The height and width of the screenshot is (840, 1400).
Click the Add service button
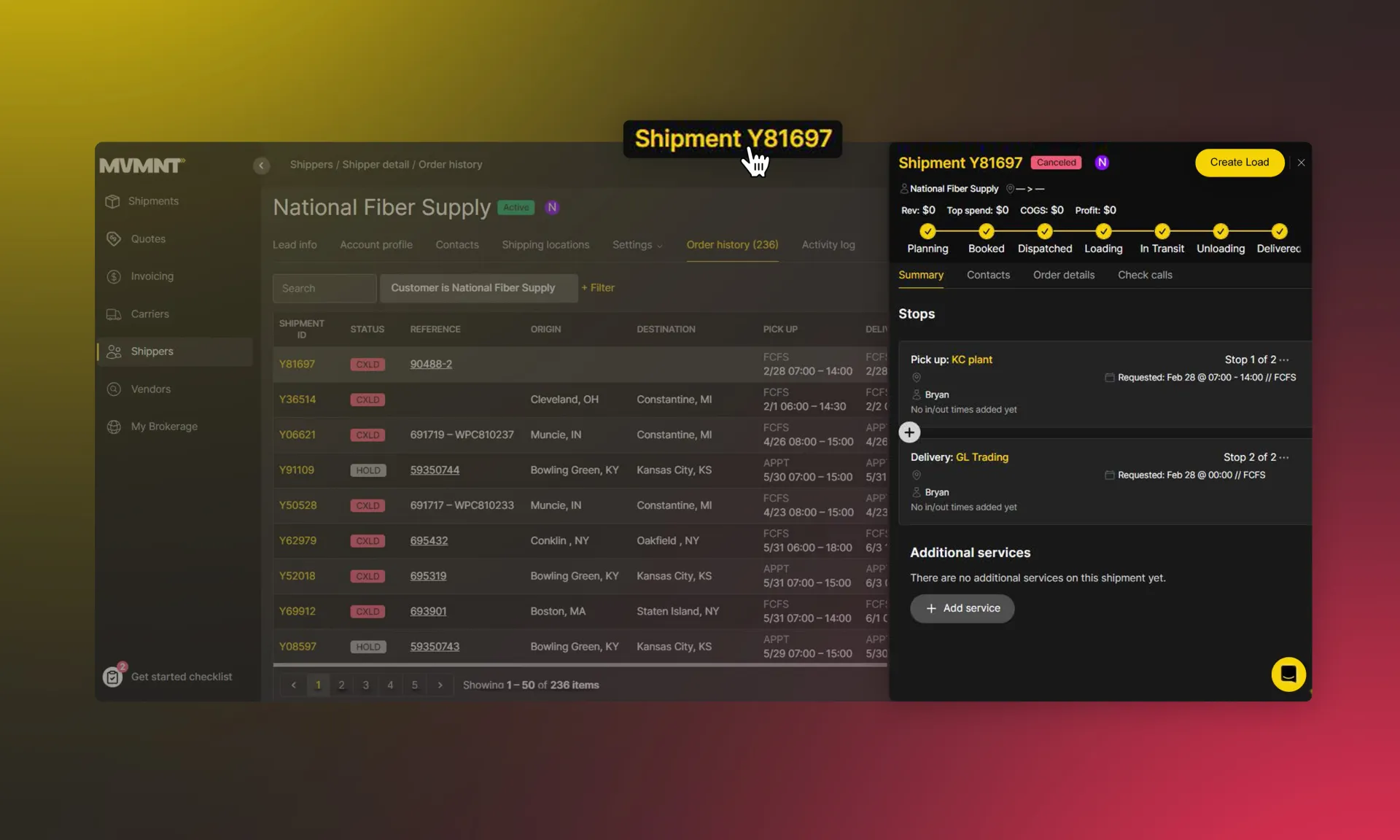click(962, 608)
